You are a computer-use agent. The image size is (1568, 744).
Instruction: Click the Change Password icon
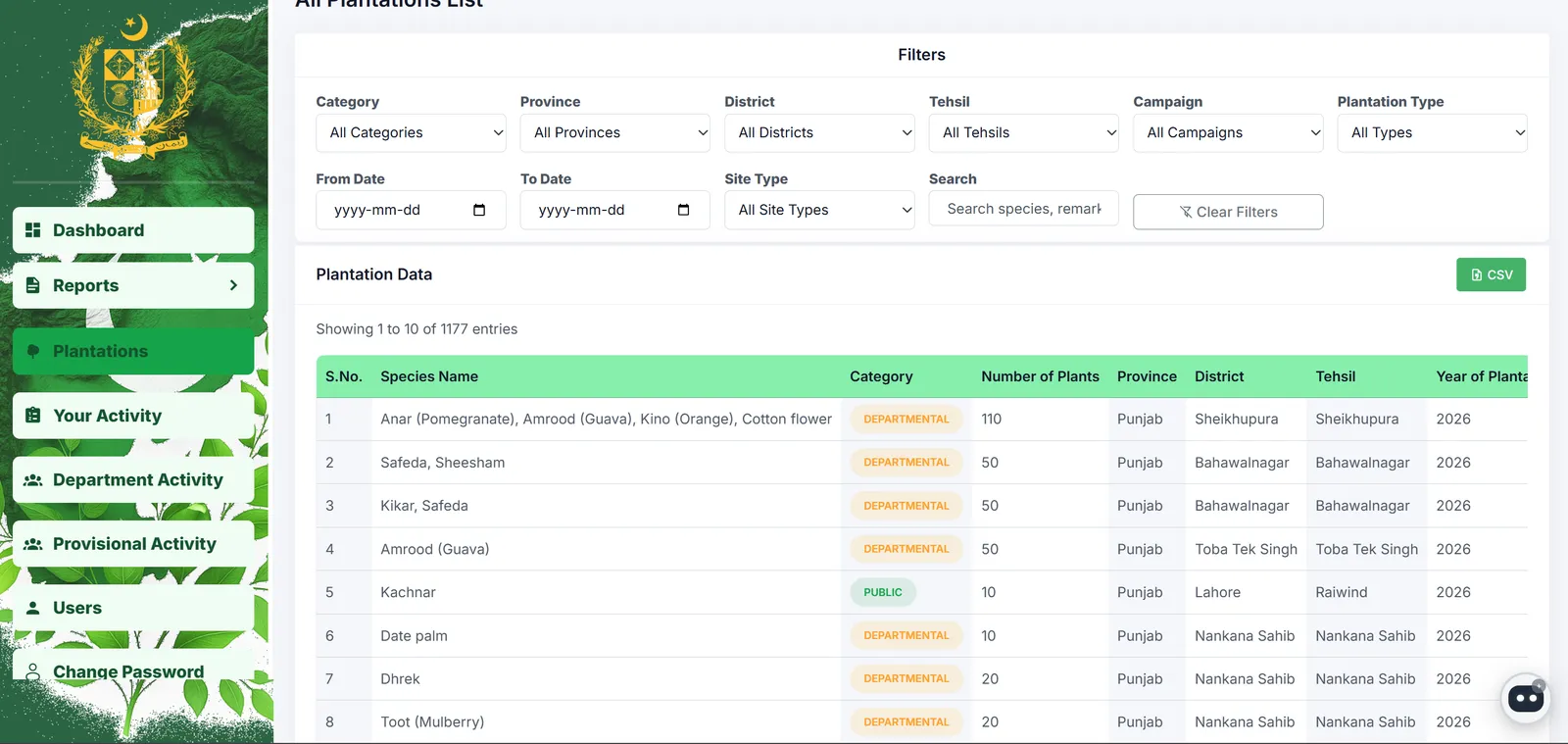coord(33,671)
